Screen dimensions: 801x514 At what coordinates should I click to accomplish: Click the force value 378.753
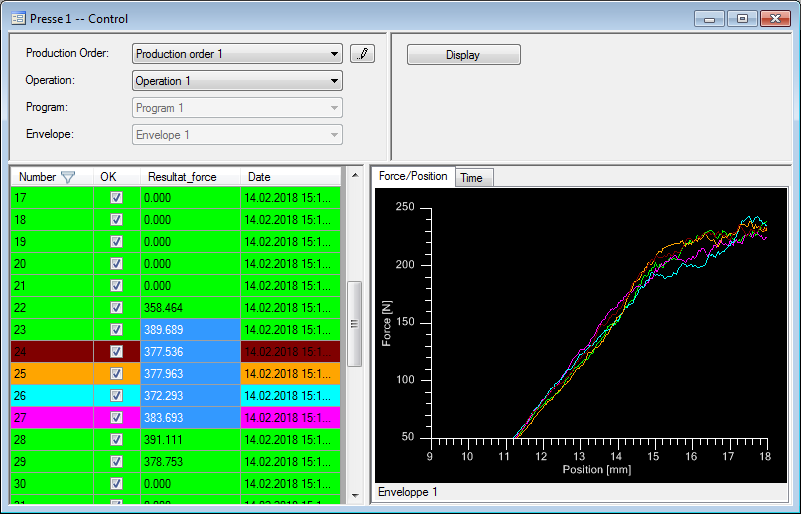[190, 461]
